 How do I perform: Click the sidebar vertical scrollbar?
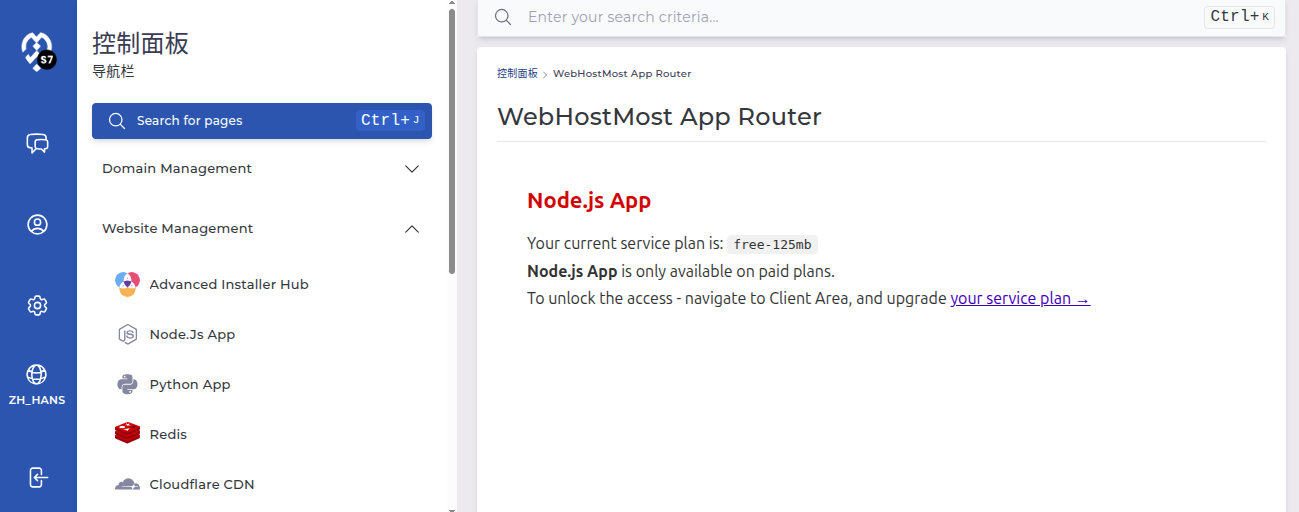452,140
